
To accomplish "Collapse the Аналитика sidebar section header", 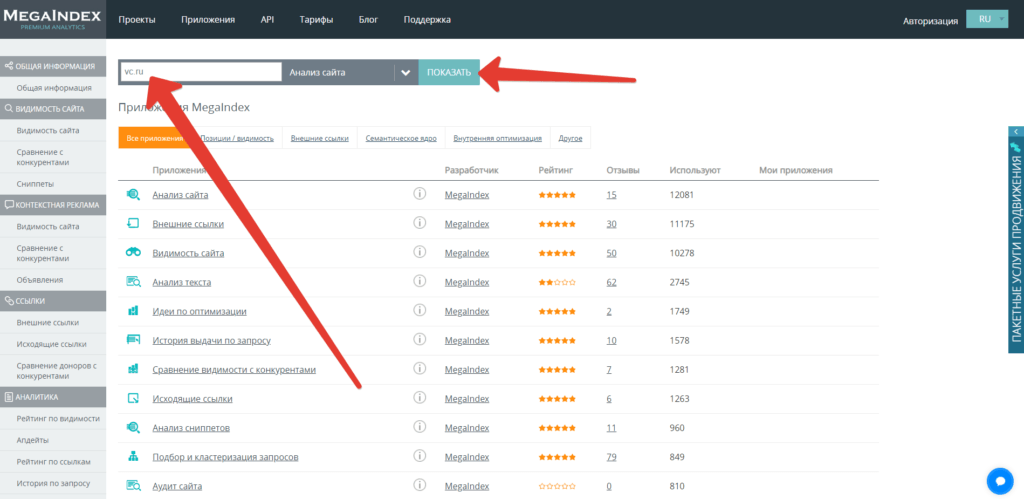I will [53, 396].
